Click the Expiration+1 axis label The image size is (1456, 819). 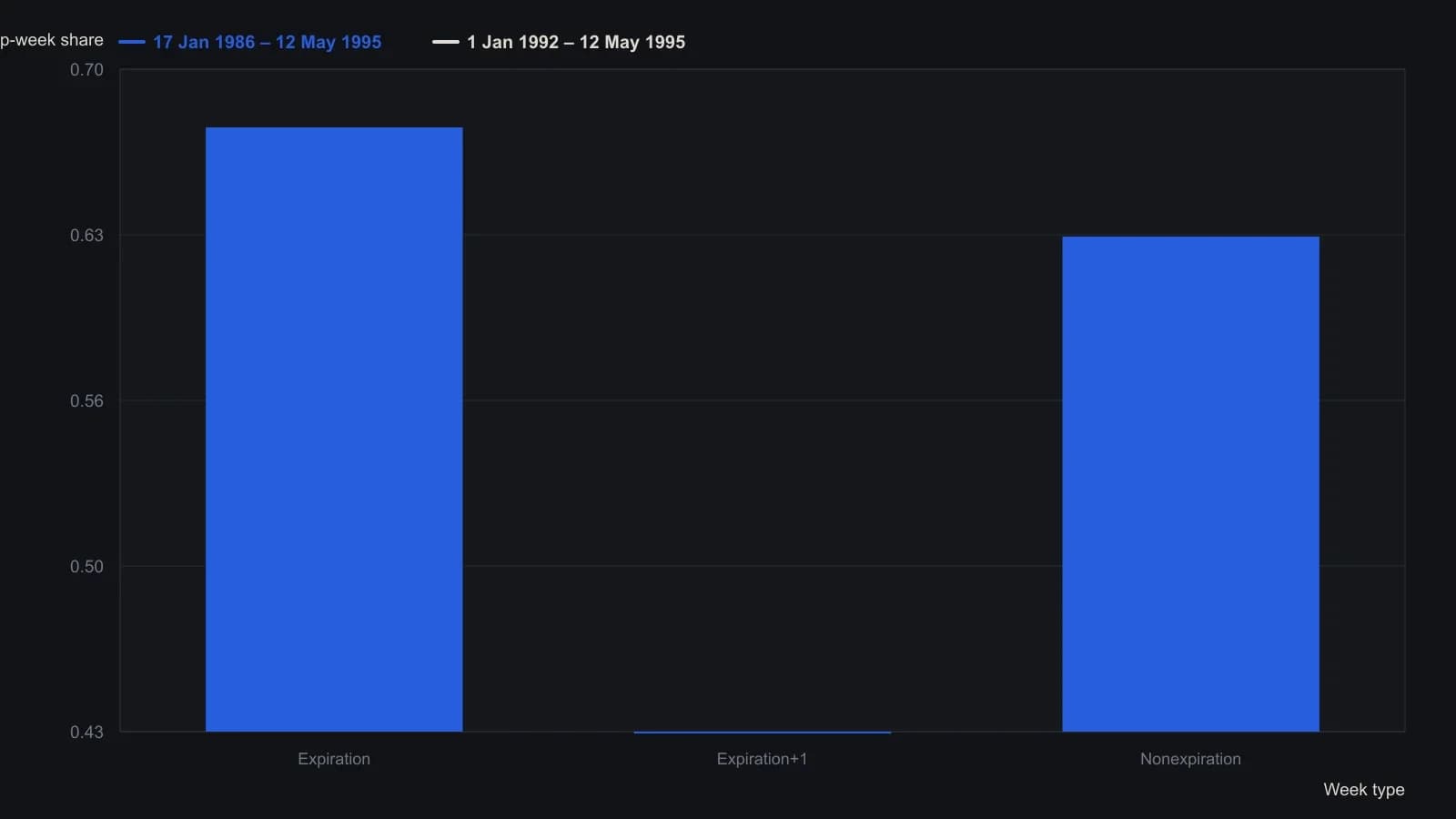pyautogui.click(x=763, y=759)
